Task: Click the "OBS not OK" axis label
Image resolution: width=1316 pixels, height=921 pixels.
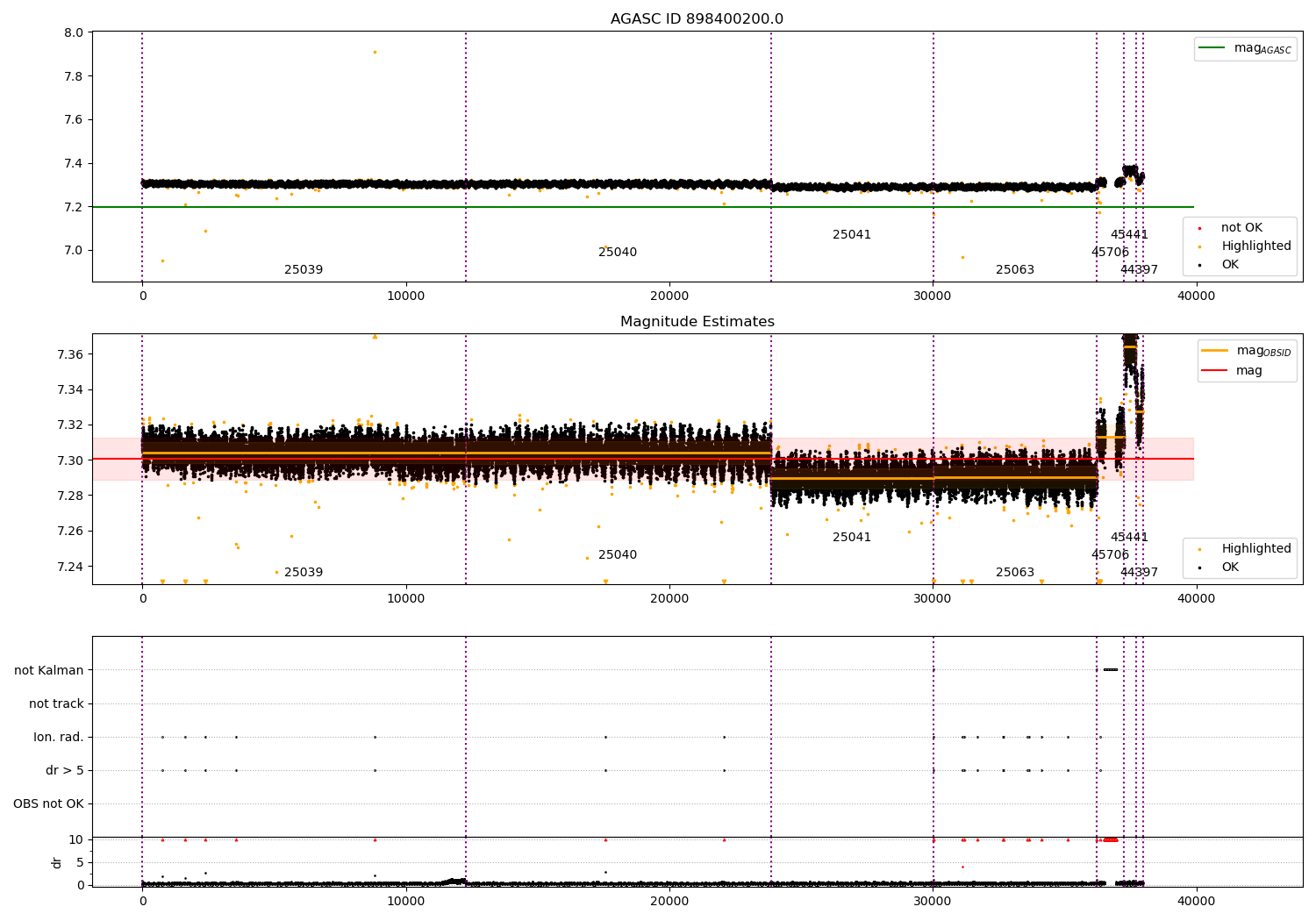Action: (x=48, y=803)
